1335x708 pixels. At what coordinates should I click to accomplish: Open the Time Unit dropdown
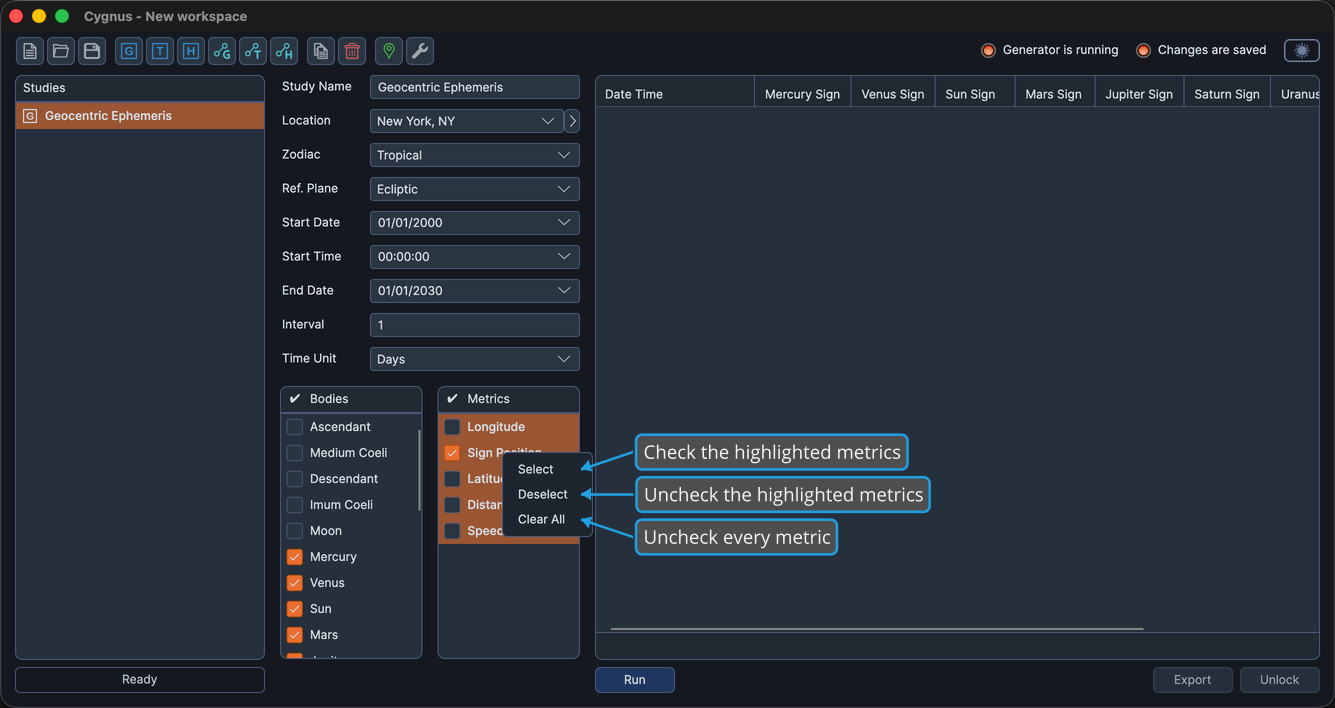(x=475, y=359)
